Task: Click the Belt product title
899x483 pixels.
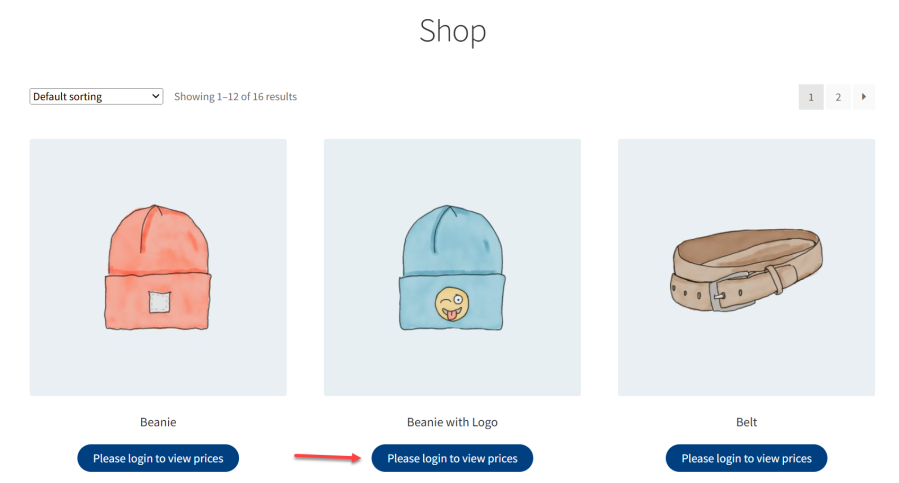Action: click(746, 422)
